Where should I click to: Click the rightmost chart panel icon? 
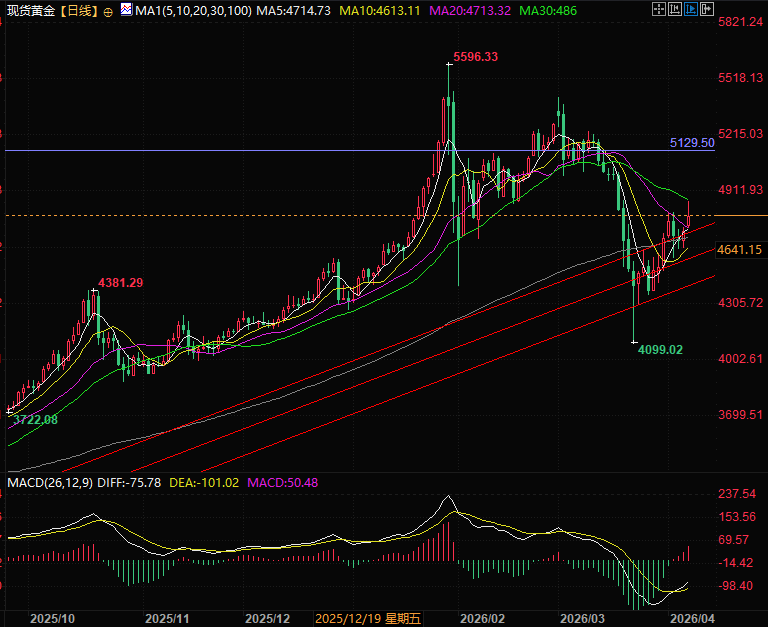pyautogui.click(x=707, y=9)
